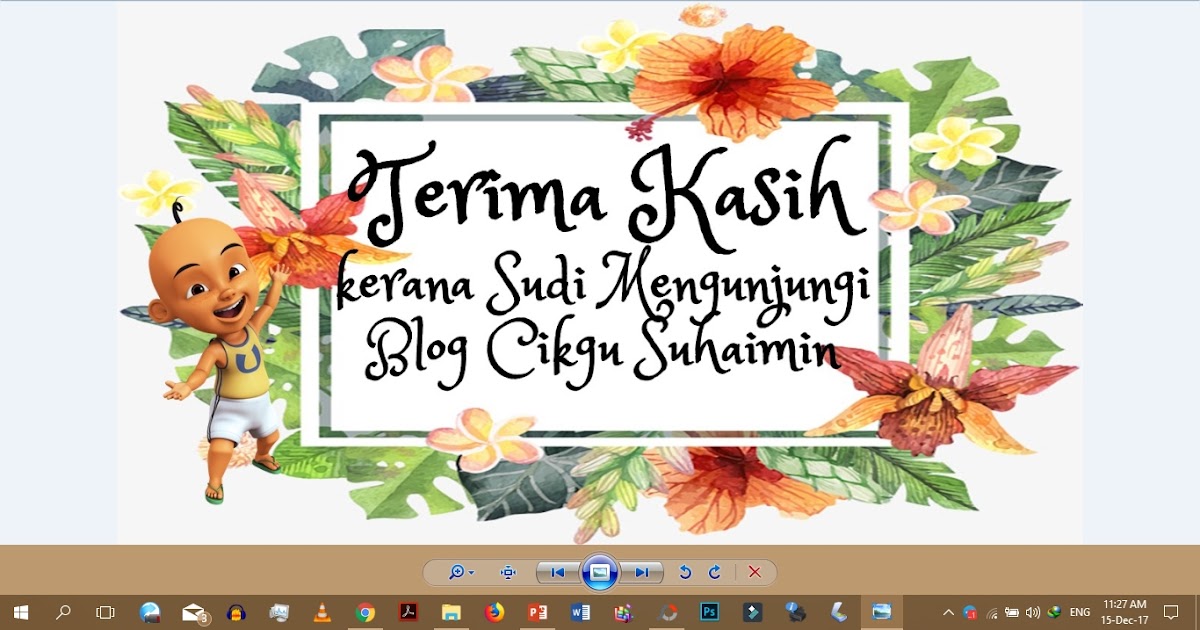Open the Mail app with badge

194,612
